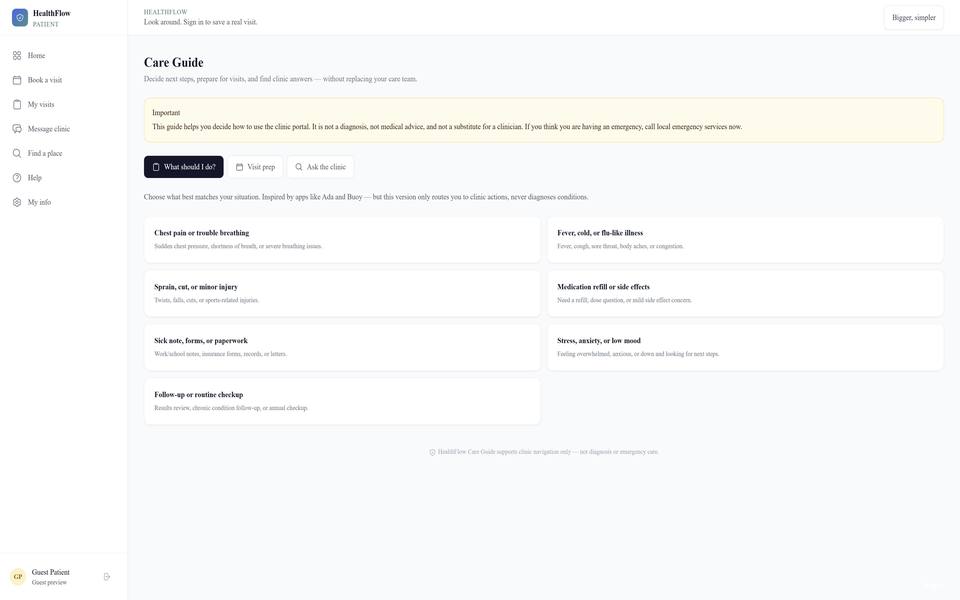Click the Home grid icon in sidebar

tap(17, 56)
